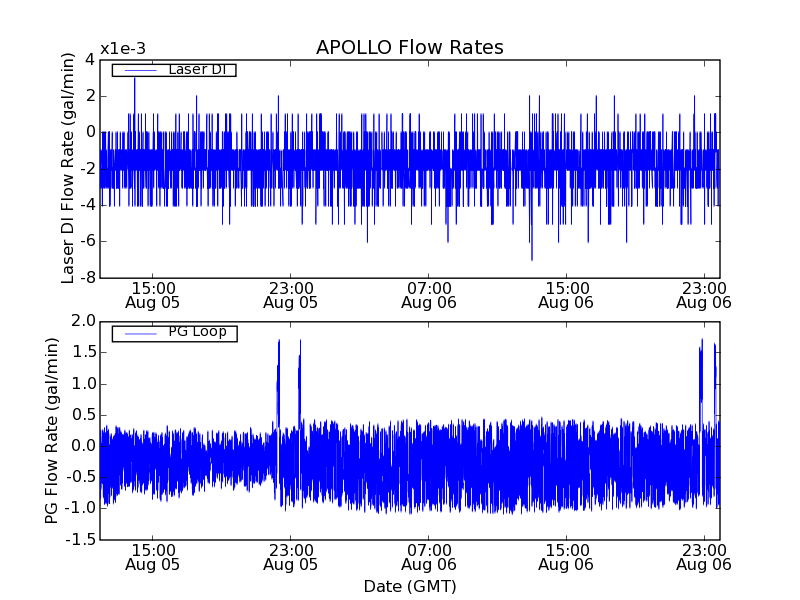This screenshot has width=800, height=600.
Task: Select the "PG Loop" legend label
Action: coord(197,332)
